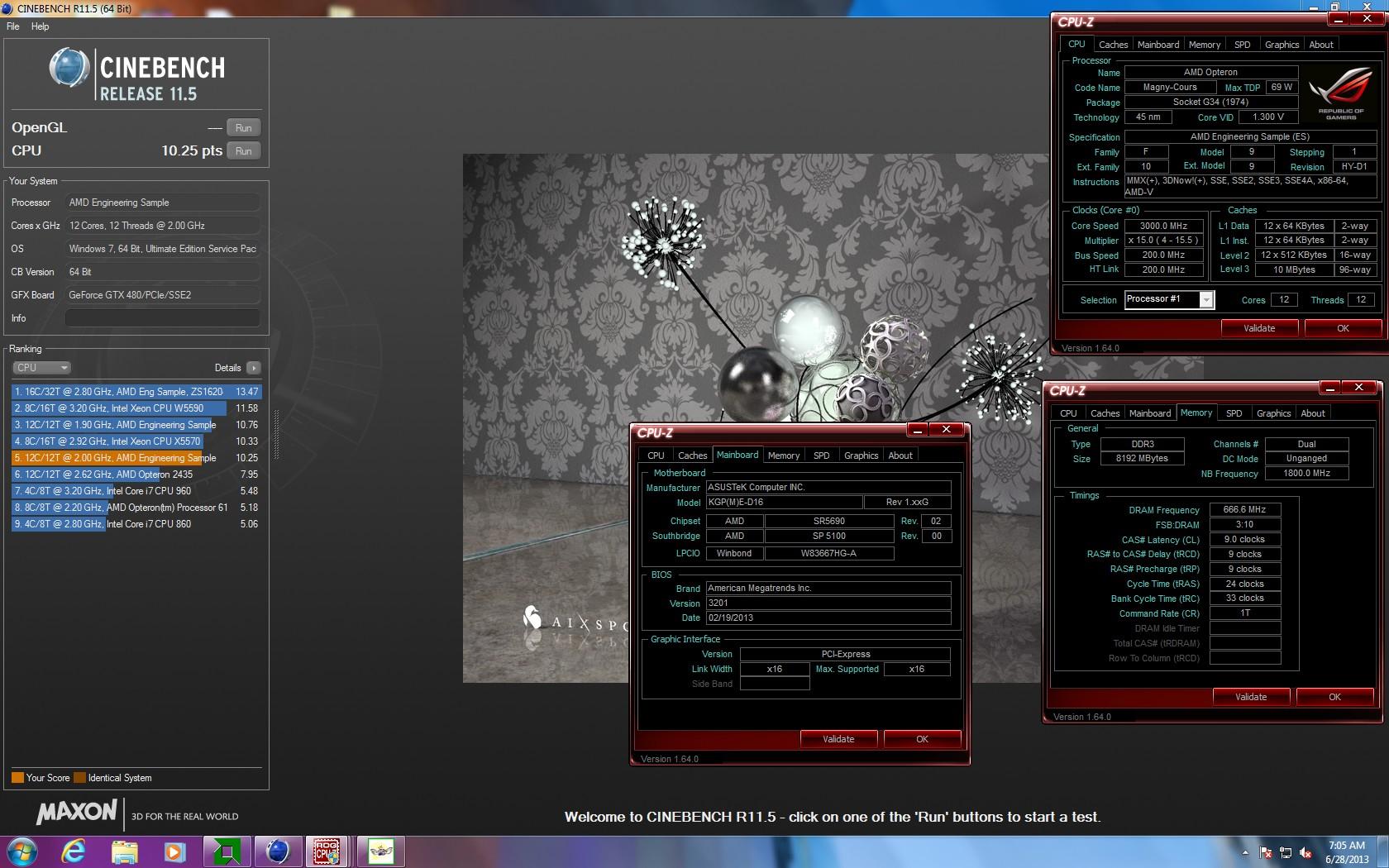Screen dimensions: 1389x868
Task: Click OK in the CPU-Z processor window
Action: pos(1343,328)
